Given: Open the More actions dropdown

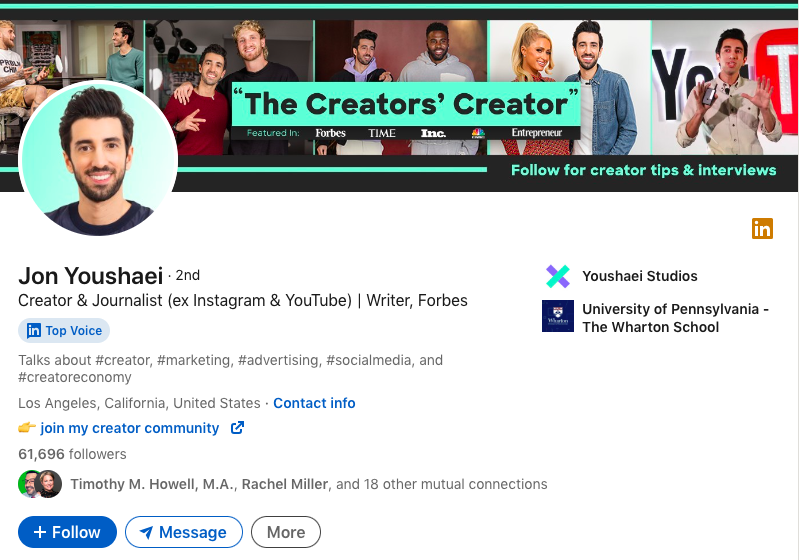Looking at the screenshot, I should tap(286, 532).
